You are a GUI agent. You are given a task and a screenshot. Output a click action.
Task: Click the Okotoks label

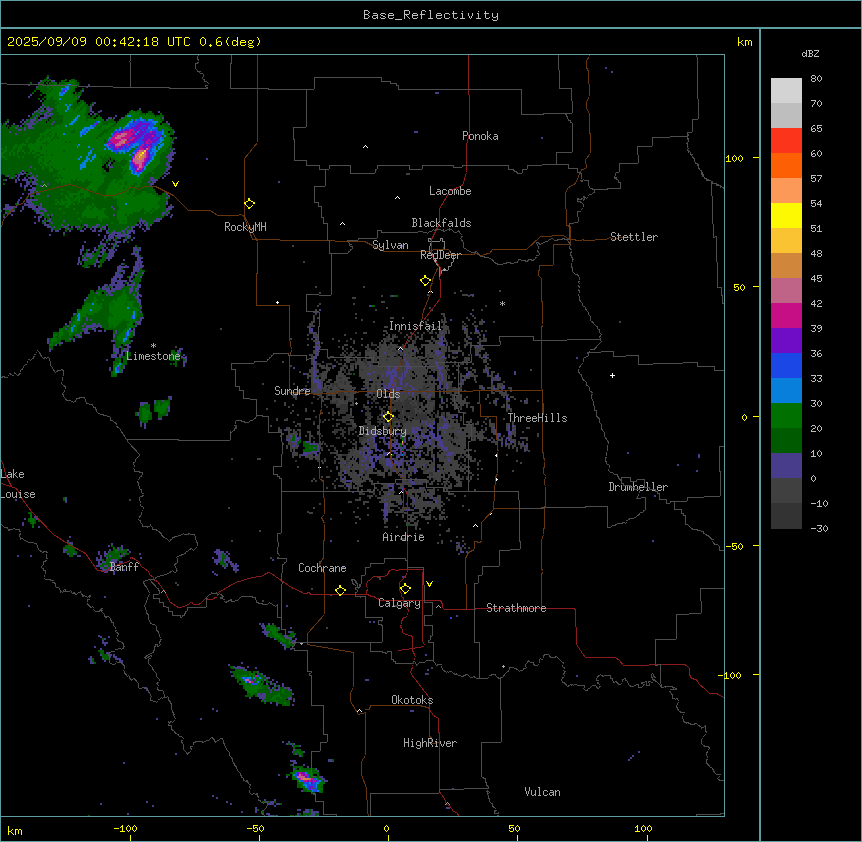[x=412, y=700]
